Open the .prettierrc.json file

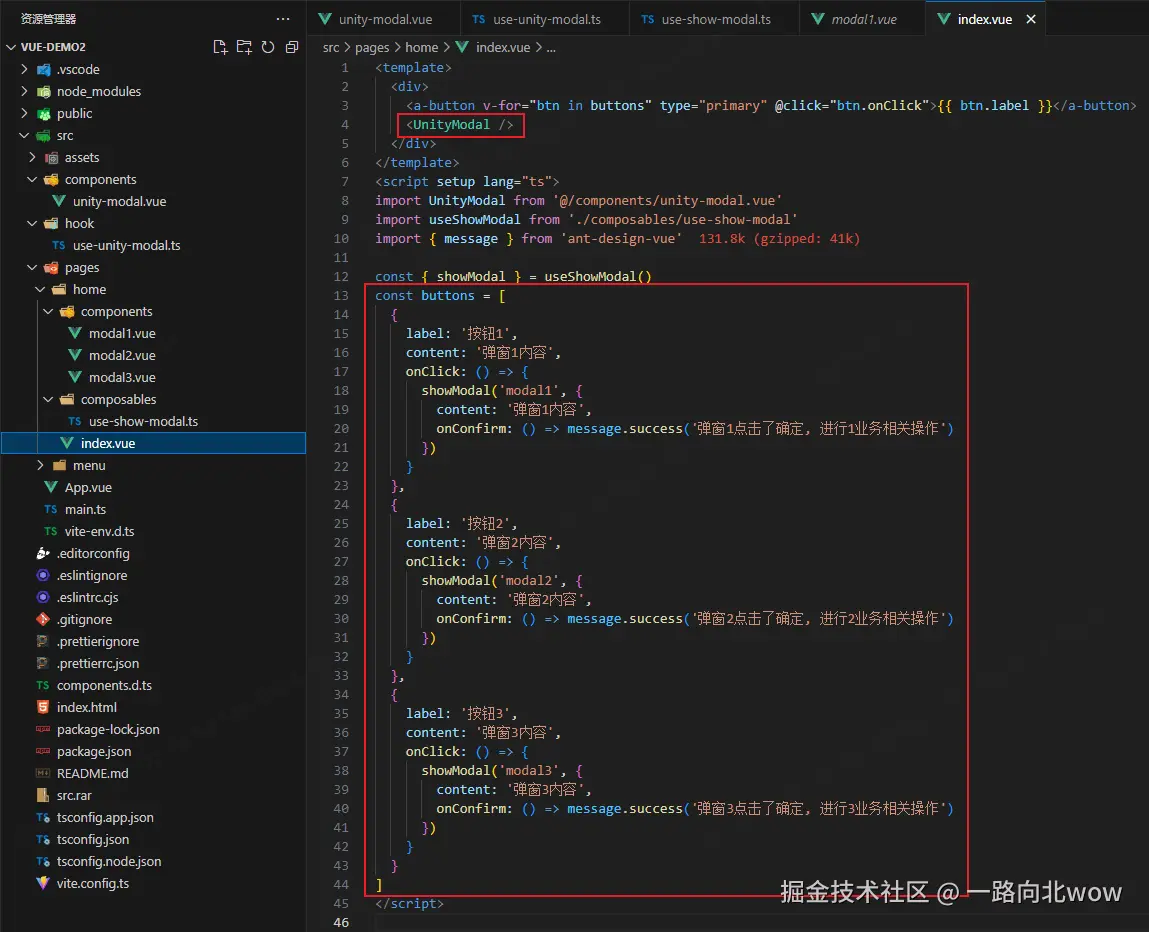(x=153, y=663)
